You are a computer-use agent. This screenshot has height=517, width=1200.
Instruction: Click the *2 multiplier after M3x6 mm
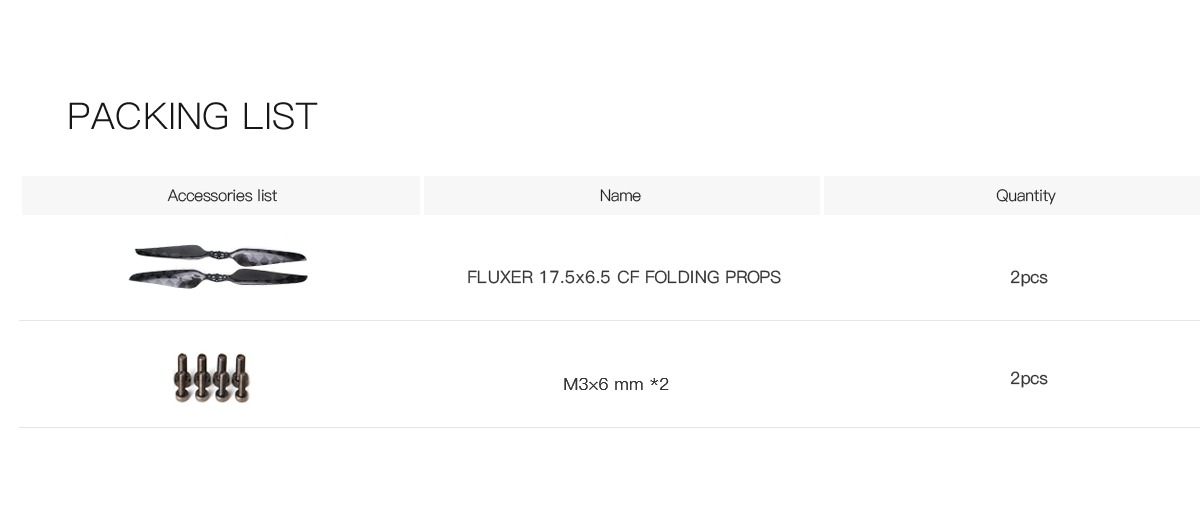[x=659, y=384]
